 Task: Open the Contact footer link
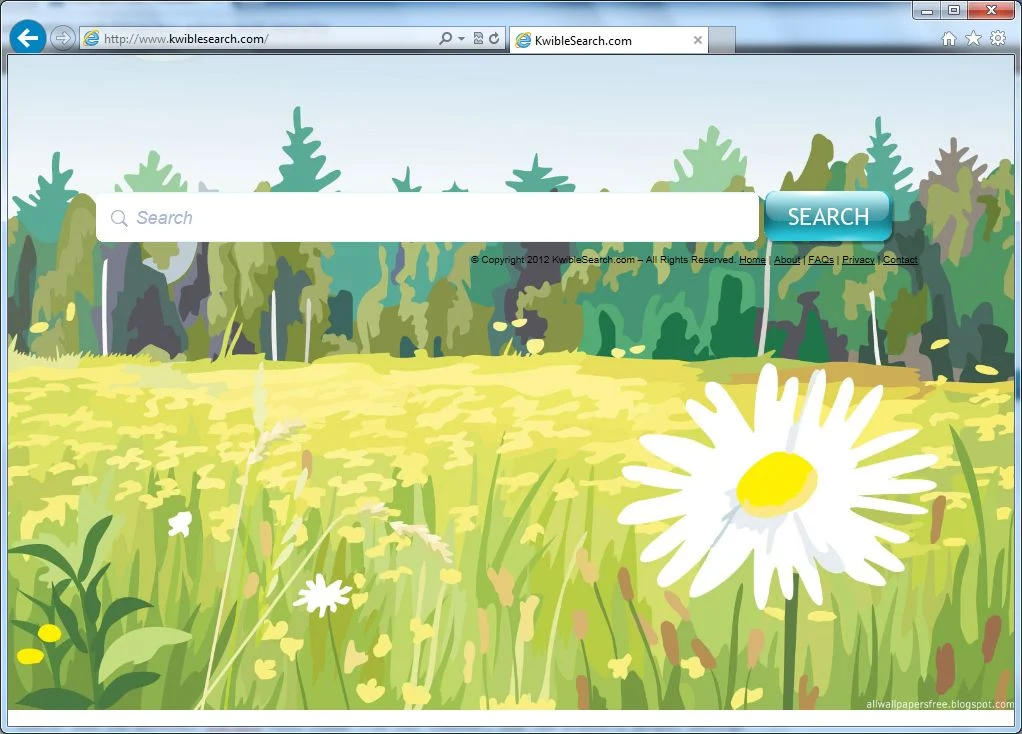tap(900, 259)
